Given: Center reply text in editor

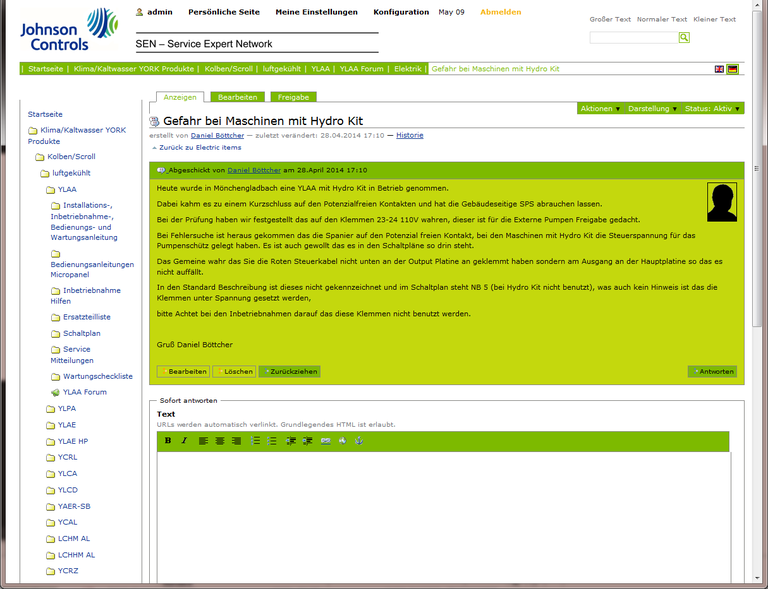Looking at the screenshot, I should 220,441.
